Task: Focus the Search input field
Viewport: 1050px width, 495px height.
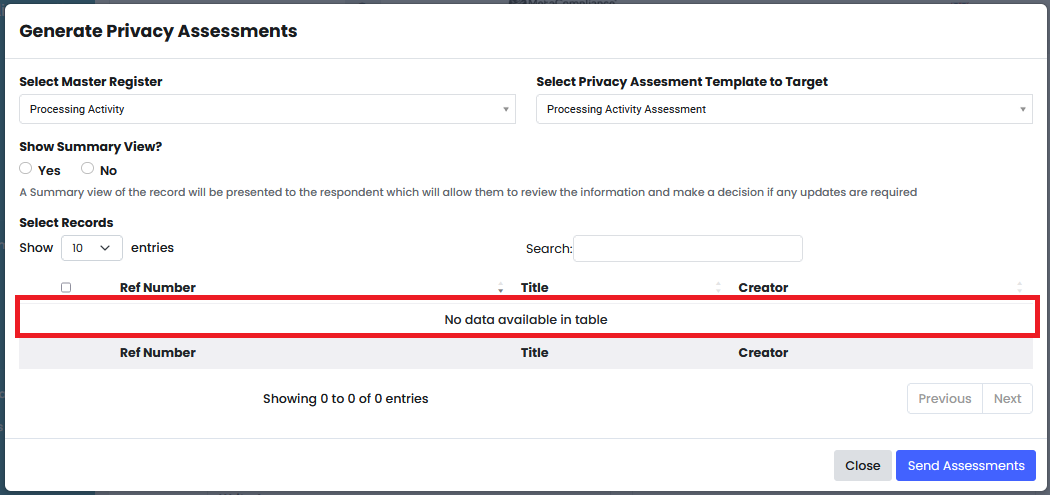Action: [688, 249]
